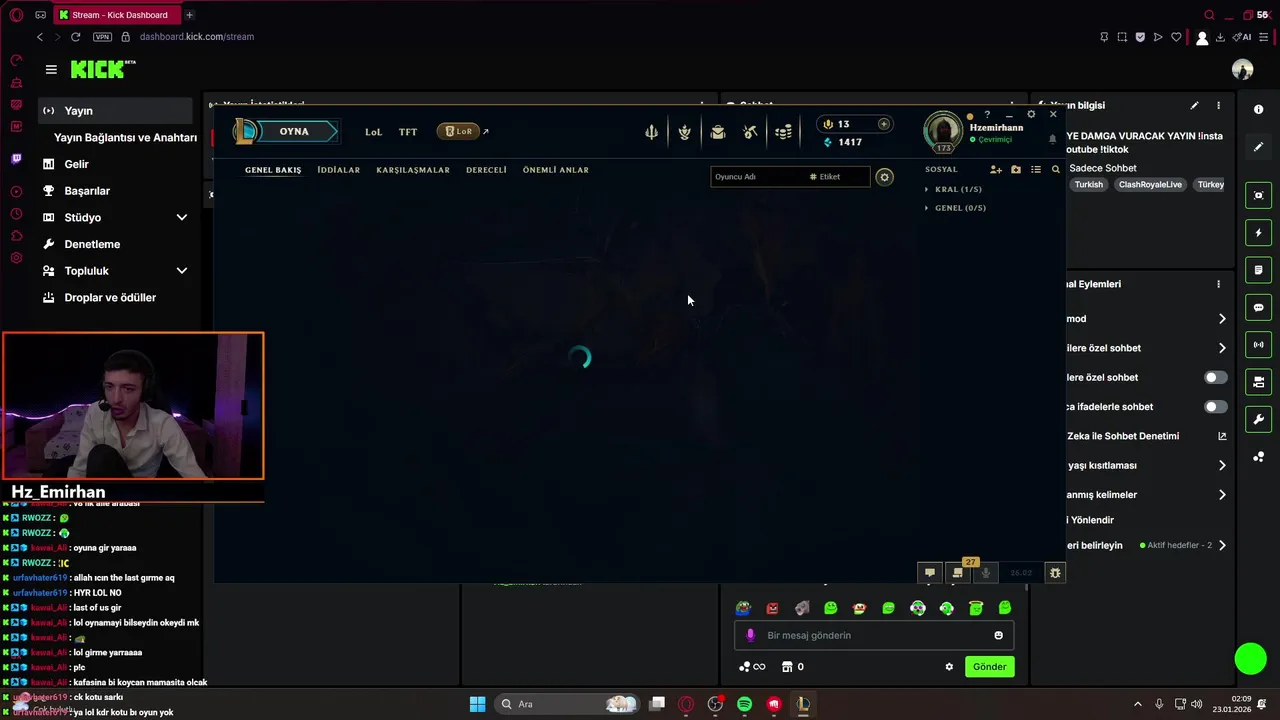Open League client settings gear

point(1031,115)
